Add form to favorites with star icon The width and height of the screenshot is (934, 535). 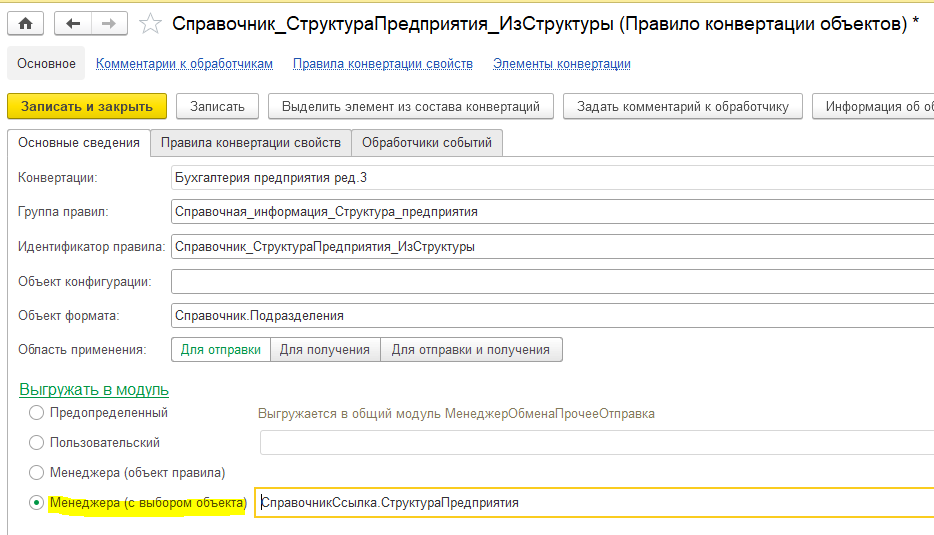(150, 23)
